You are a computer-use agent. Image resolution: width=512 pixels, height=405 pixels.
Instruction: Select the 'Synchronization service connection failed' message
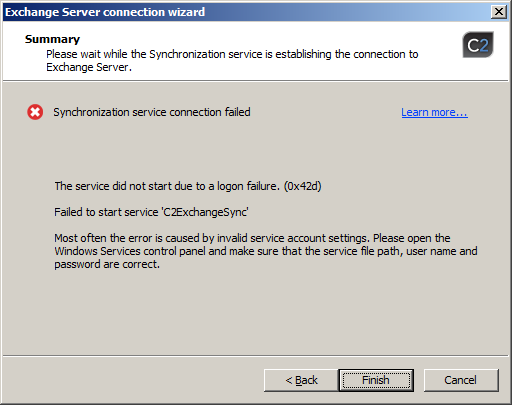coord(152,112)
